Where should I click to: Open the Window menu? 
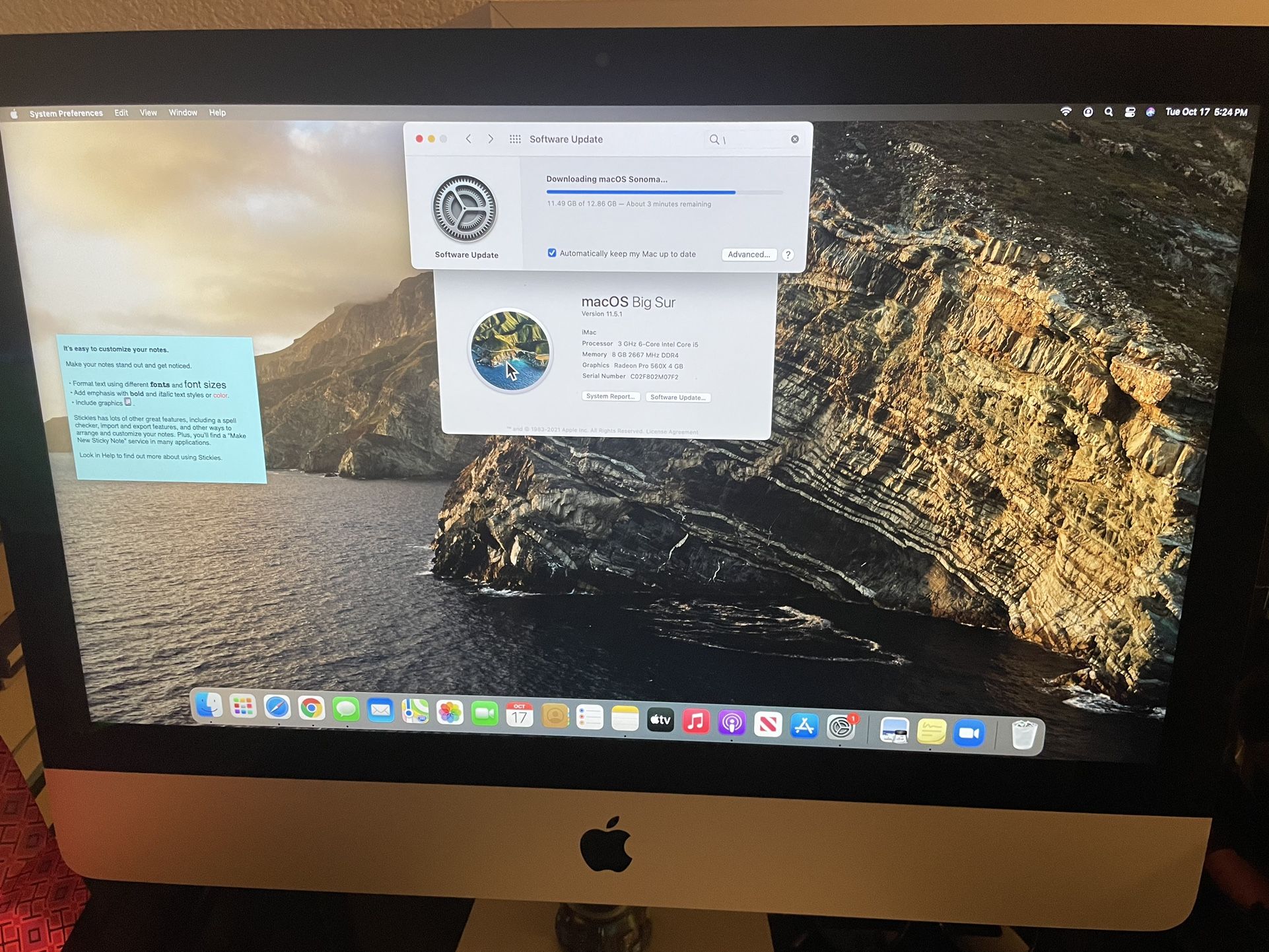click(x=183, y=113)
